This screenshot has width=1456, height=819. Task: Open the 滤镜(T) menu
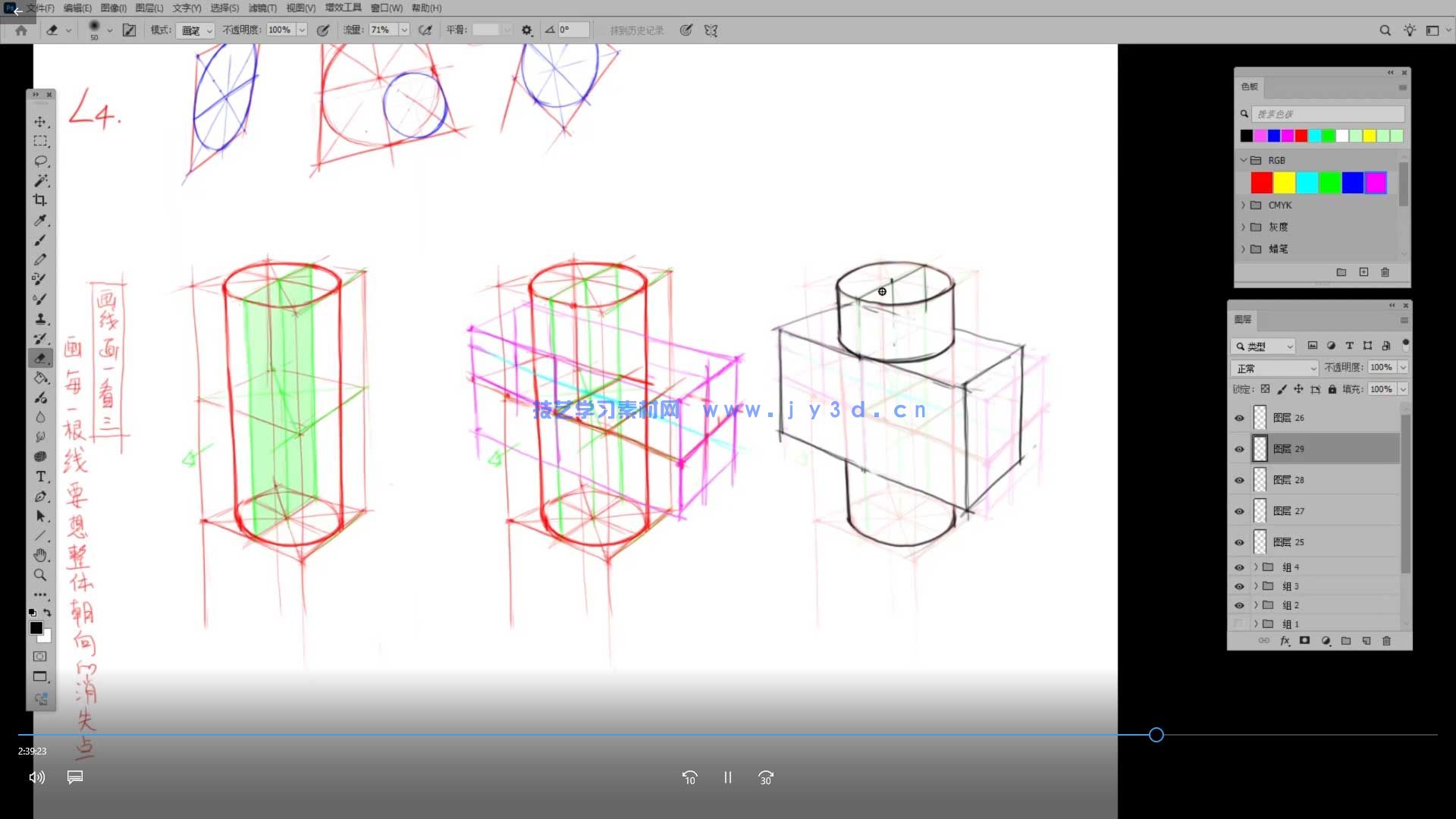click(262, 8)
